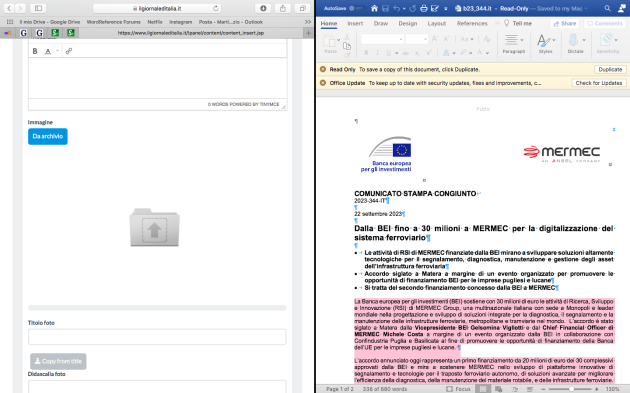Adjust the zoom slider in status bar

click(x=571, y=389)
